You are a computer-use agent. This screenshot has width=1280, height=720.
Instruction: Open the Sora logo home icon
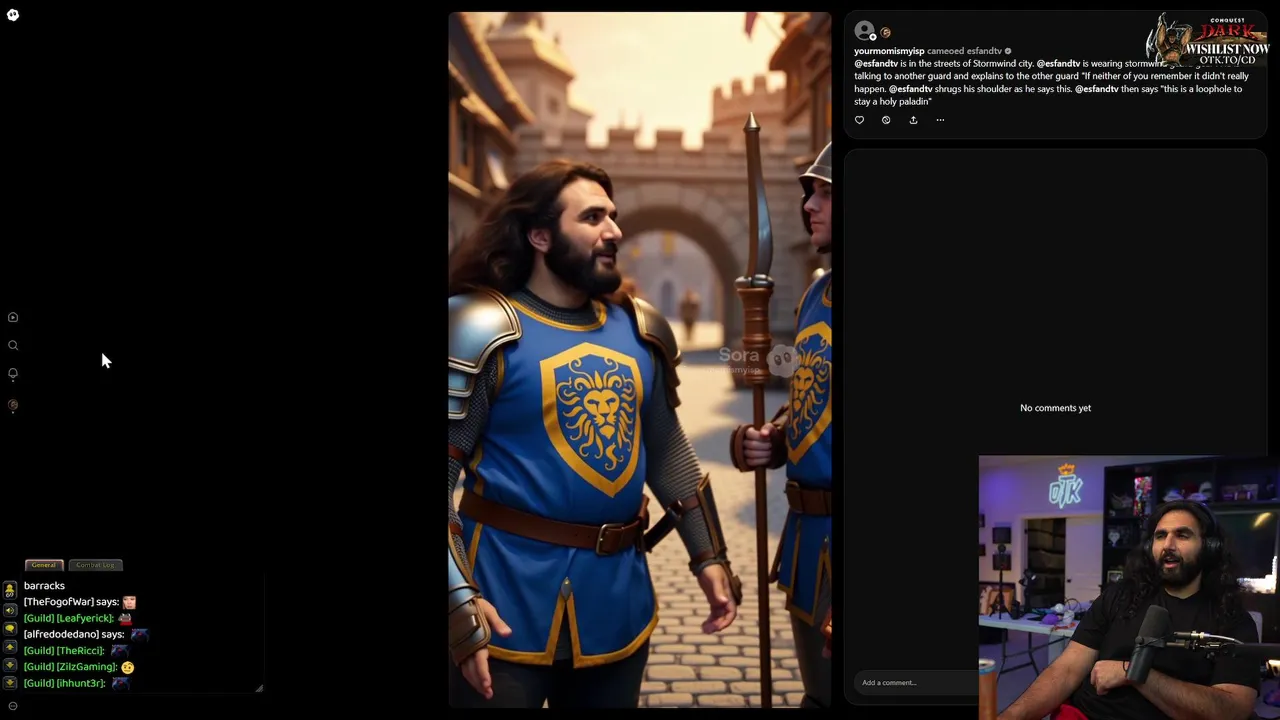13,15
